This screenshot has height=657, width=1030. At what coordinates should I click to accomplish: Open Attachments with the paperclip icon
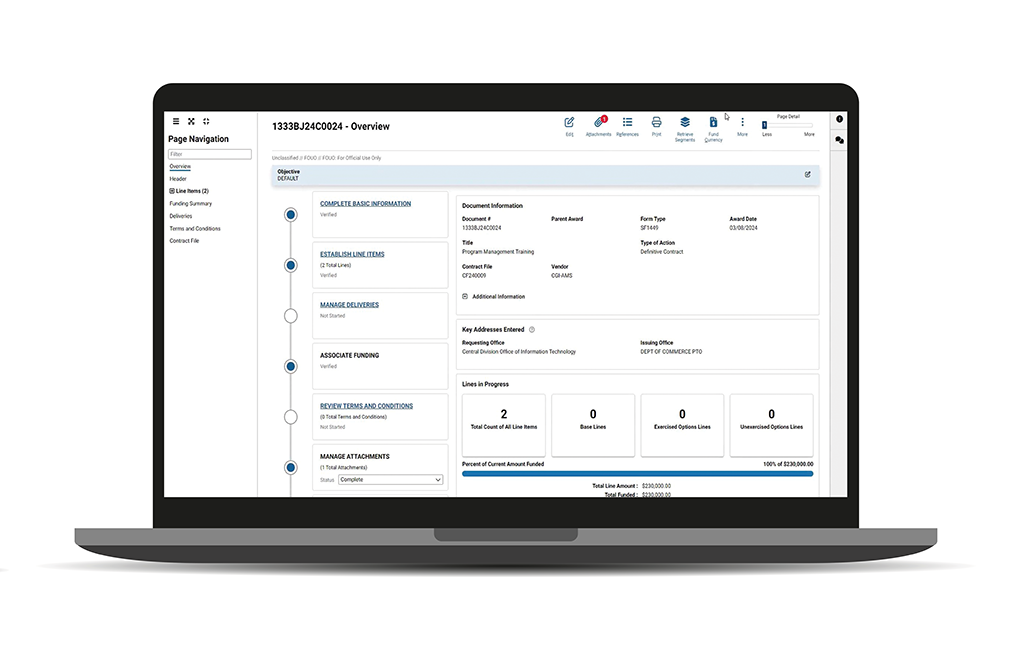599,122
